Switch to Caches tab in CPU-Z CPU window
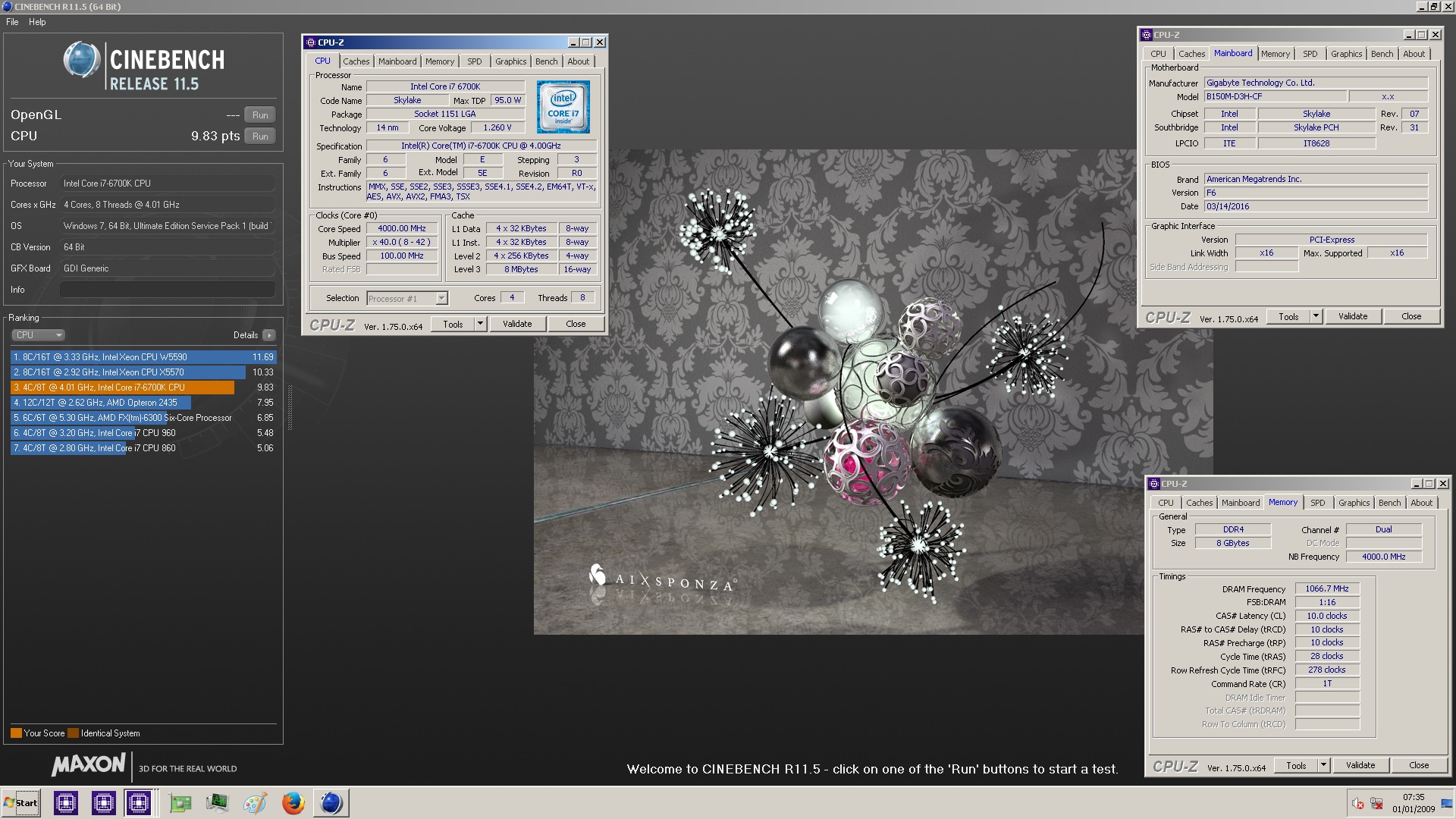The height and width of the screenshot is (819, 1456). tap(356, 61)
